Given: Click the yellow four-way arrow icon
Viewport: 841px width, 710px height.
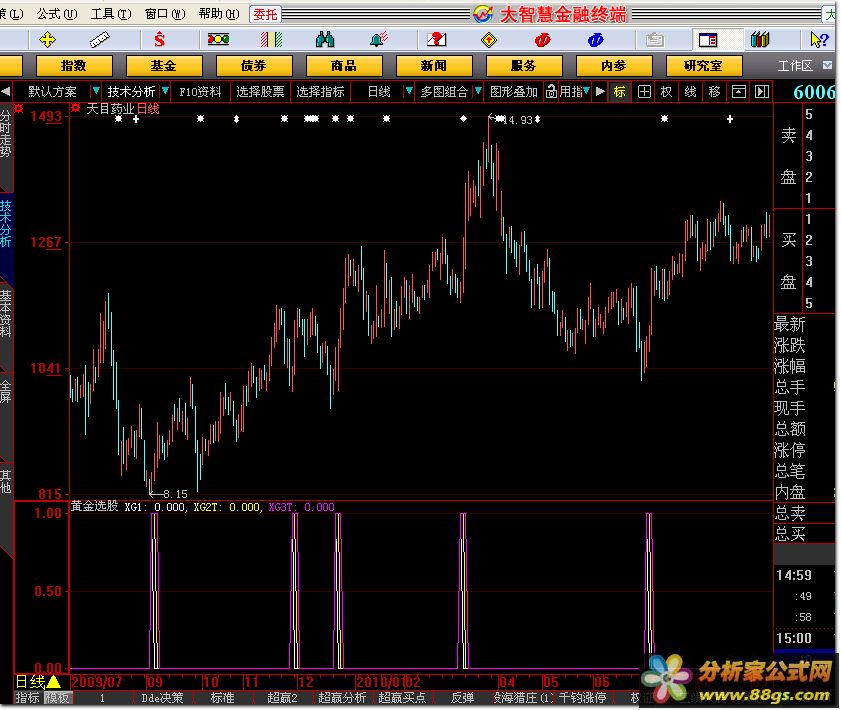Looking at the screenshot, I should (47, 40).
